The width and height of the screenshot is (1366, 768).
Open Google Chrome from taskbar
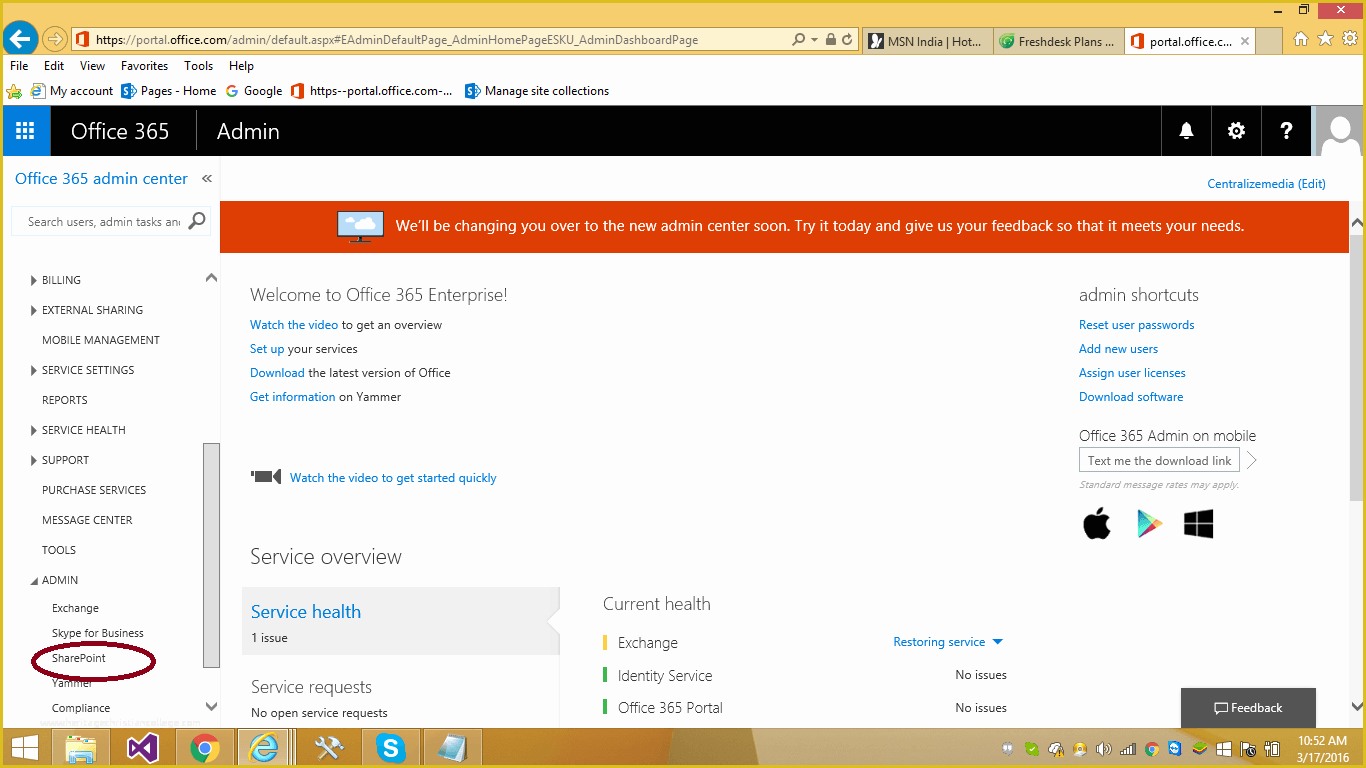[x=205, y=748]
